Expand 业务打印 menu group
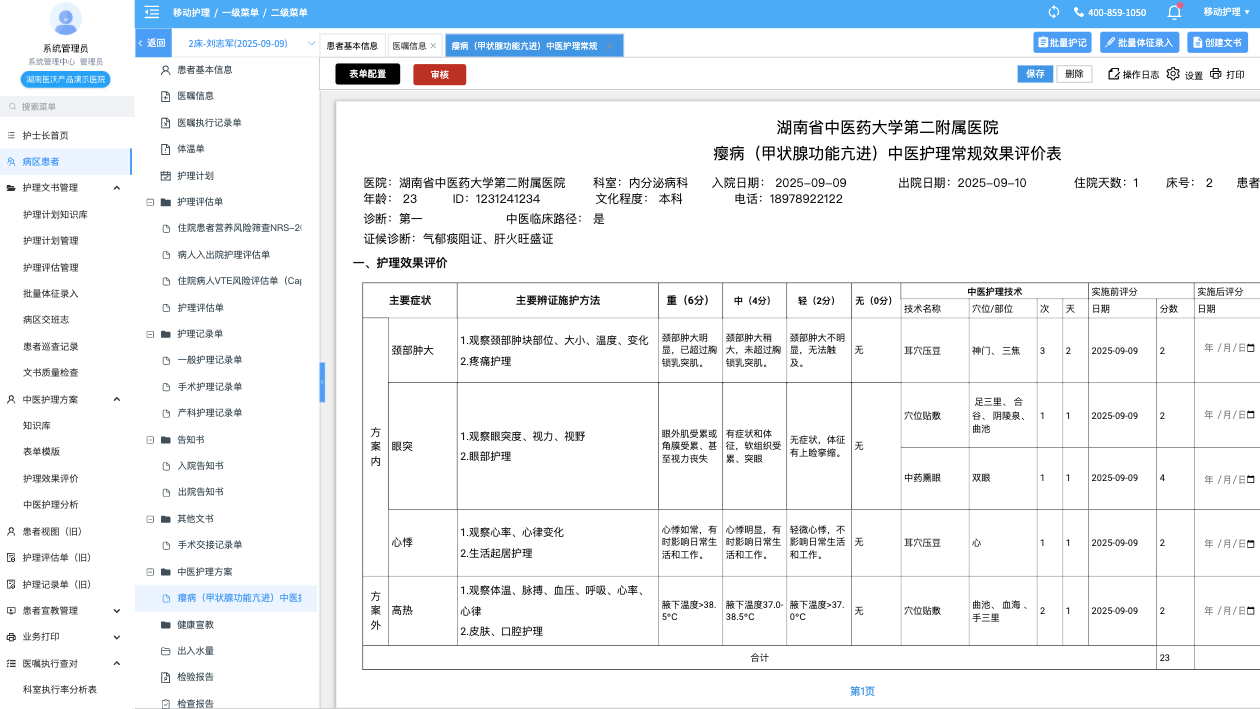This screenshot has width=1260, height=709. coord(116,637)
